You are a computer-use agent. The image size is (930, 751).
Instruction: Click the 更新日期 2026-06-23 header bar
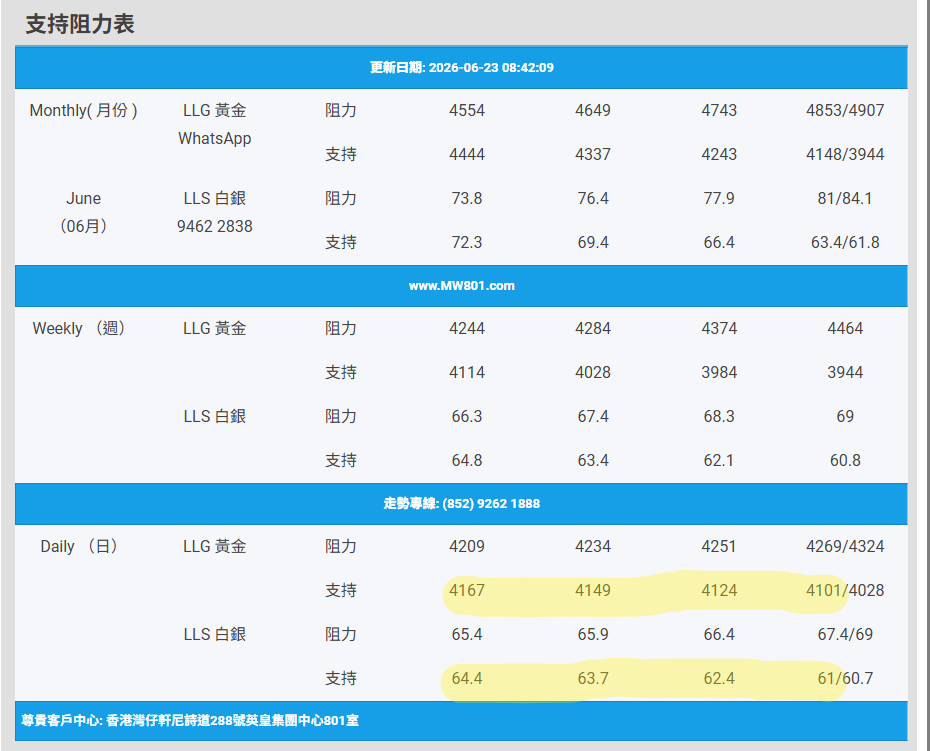461,68
